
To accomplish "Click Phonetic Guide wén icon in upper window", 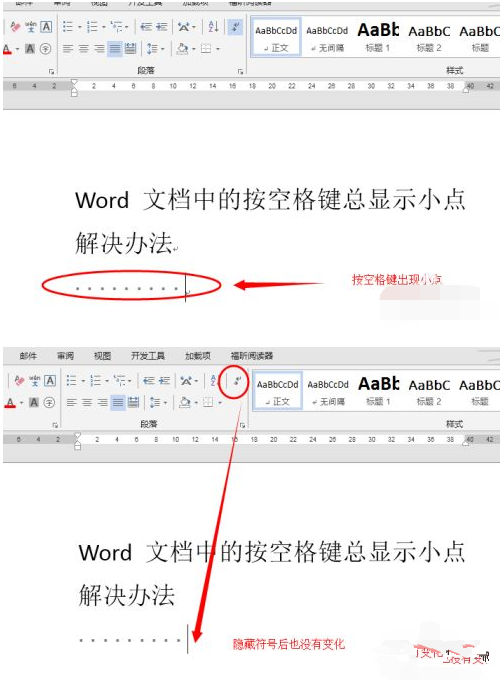I will pos(31,27).
